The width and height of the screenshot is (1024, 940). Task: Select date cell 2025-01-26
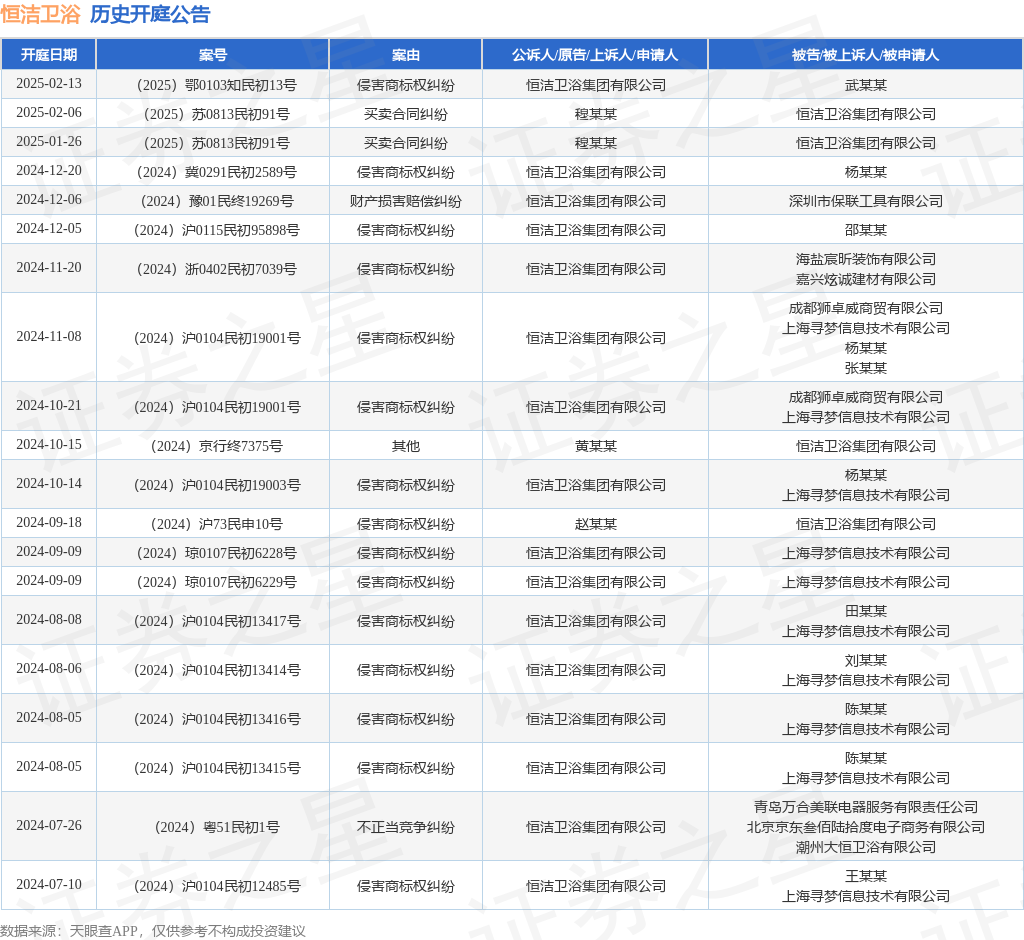coord(49,141)
